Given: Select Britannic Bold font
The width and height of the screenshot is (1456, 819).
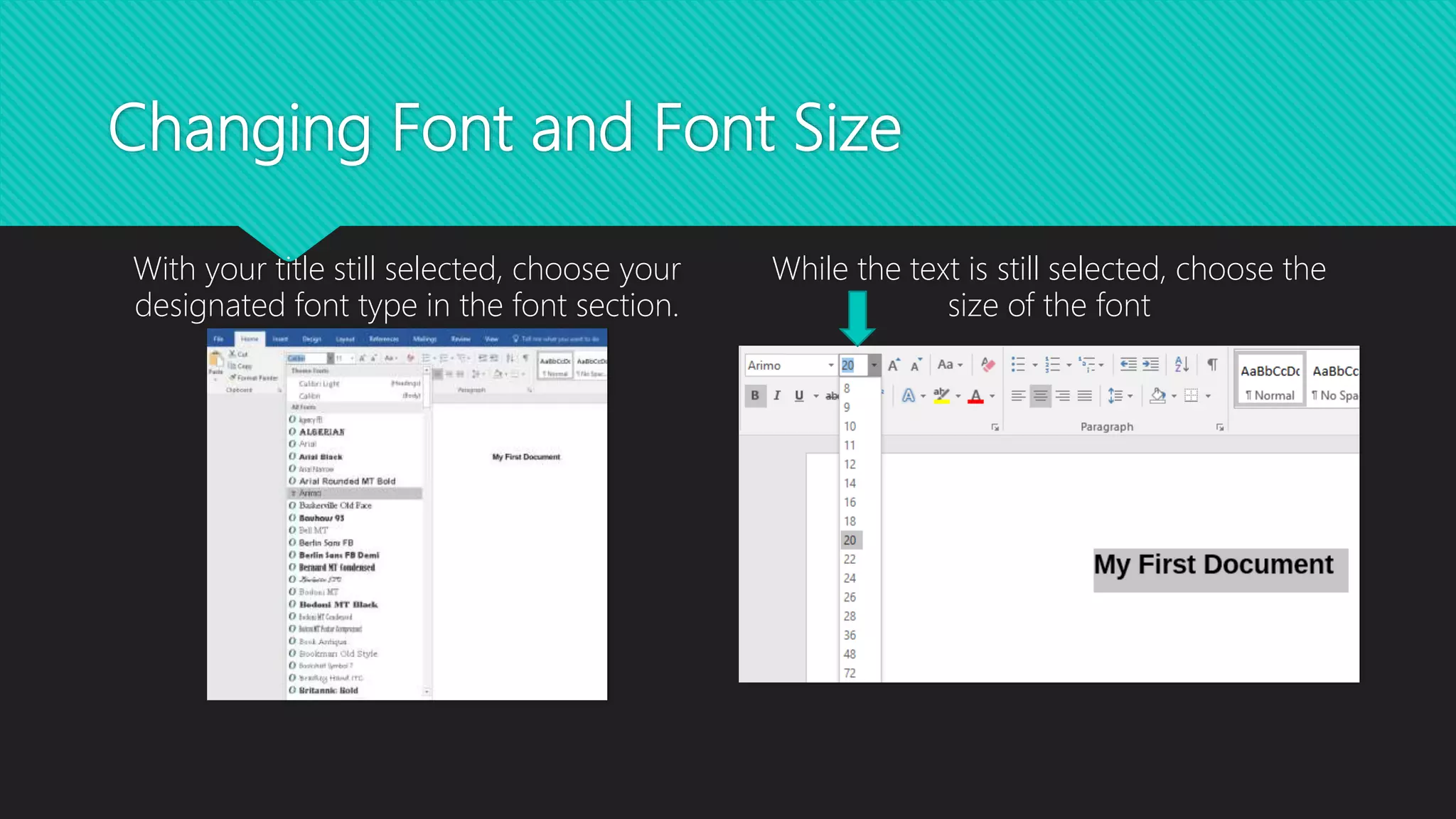Looking at the screenshot, I should 328,690.
